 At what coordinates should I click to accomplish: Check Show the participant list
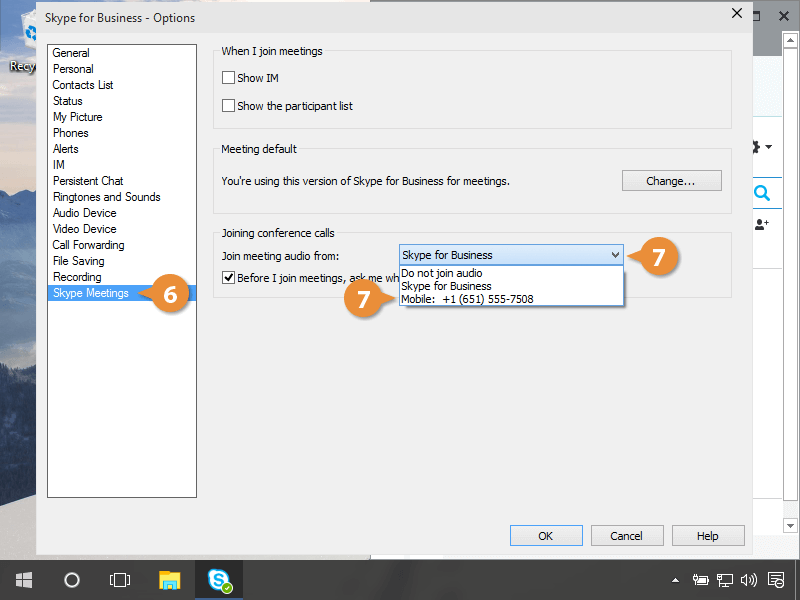coord(229,106)
